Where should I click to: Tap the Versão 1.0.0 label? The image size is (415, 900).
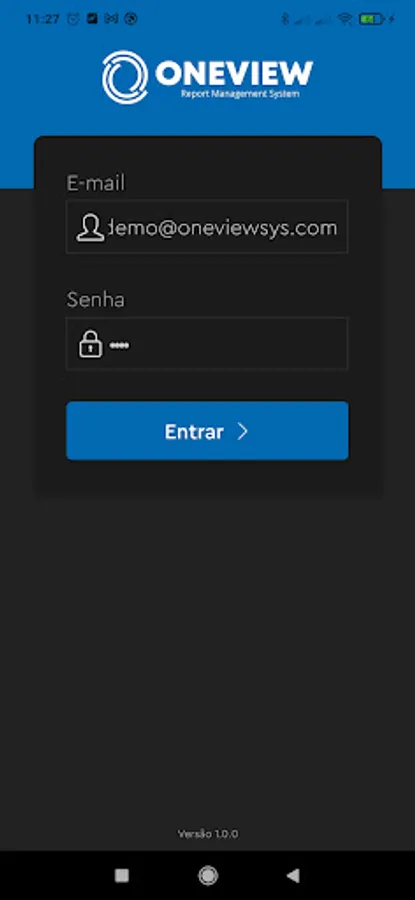pyautogui.click(x=208, y=833)
